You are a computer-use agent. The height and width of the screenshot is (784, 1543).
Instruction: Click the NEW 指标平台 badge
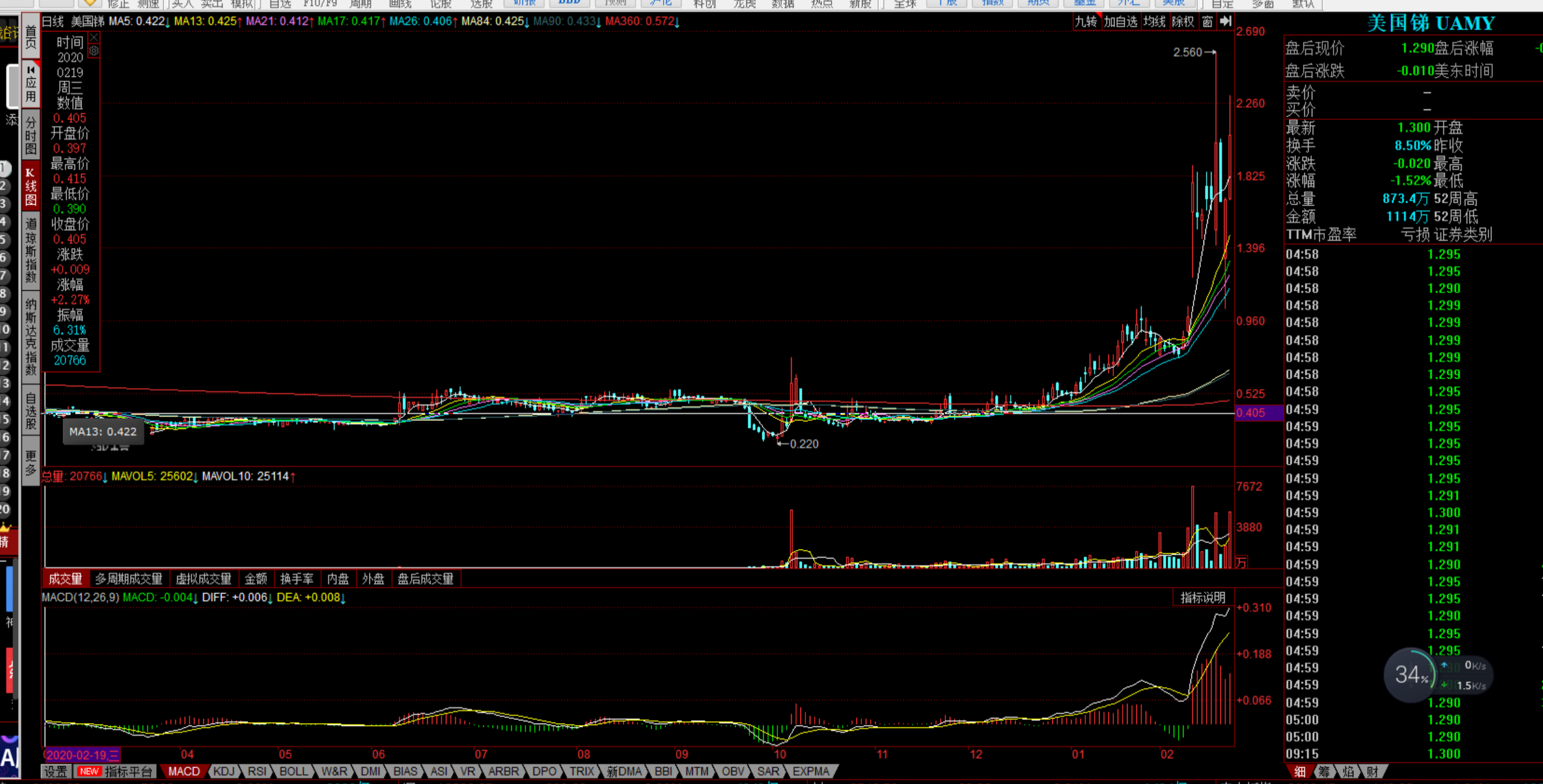click(89, 772)
